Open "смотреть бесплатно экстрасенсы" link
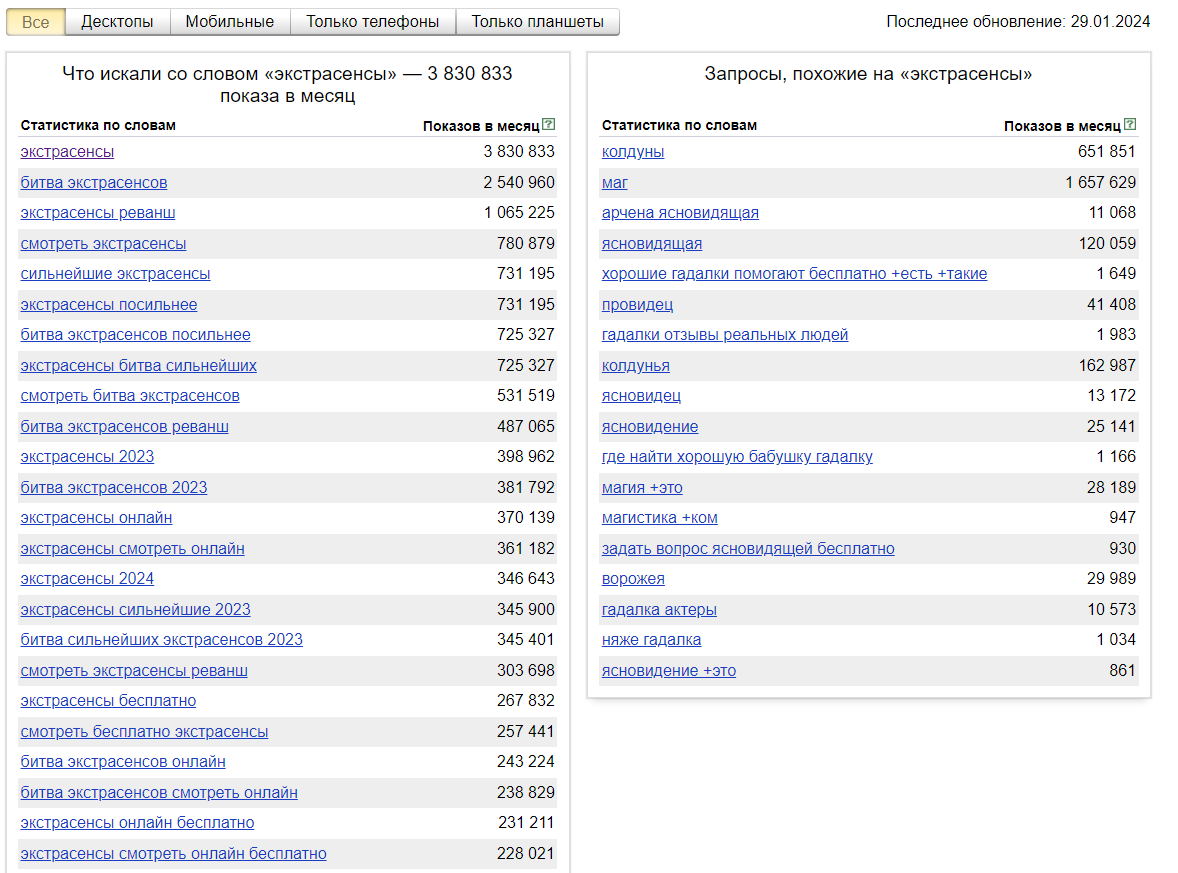 [x=144, y=731]
